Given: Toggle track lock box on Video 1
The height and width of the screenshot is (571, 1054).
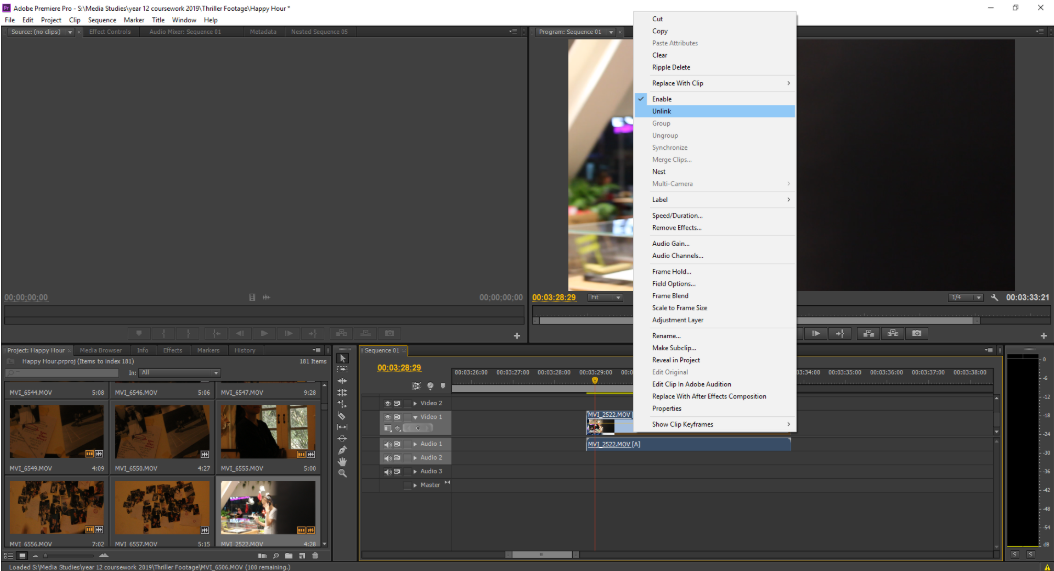Looking at the screenshot, I should pyautogui.click(x=407, y=417).
